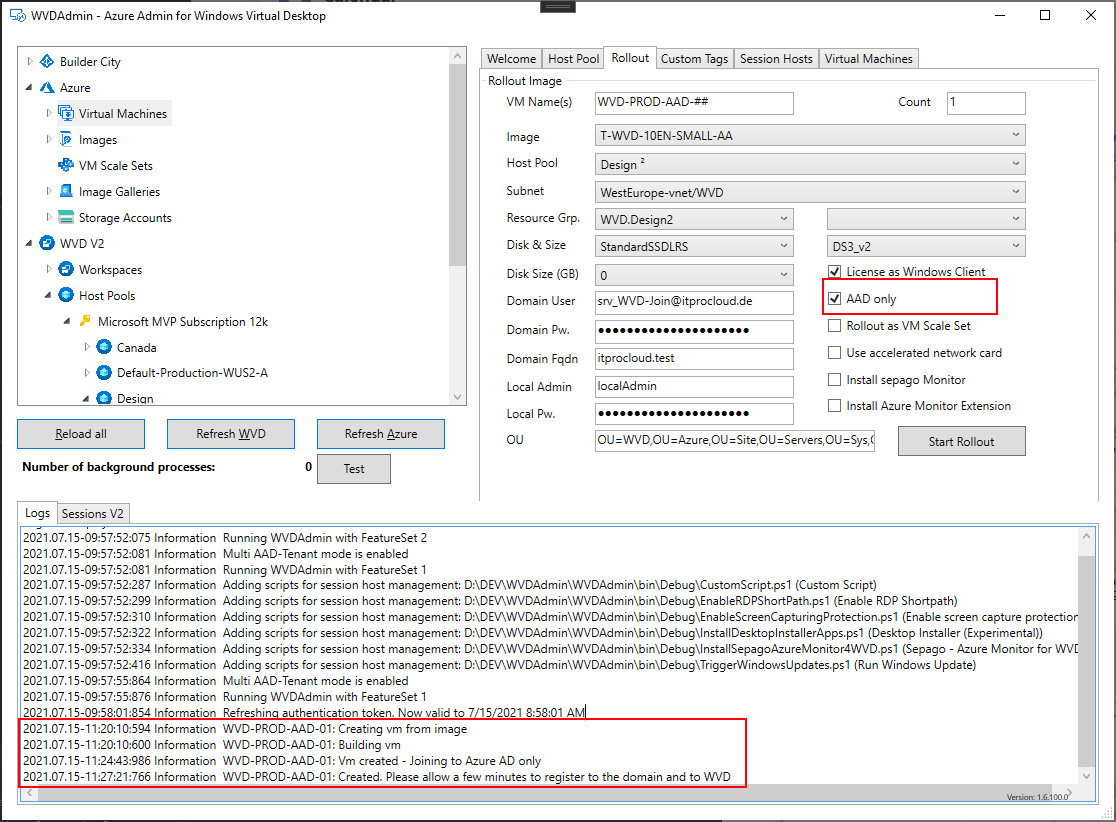
Task: Check Install sepago Monitor option
Action: pos(834,379)
